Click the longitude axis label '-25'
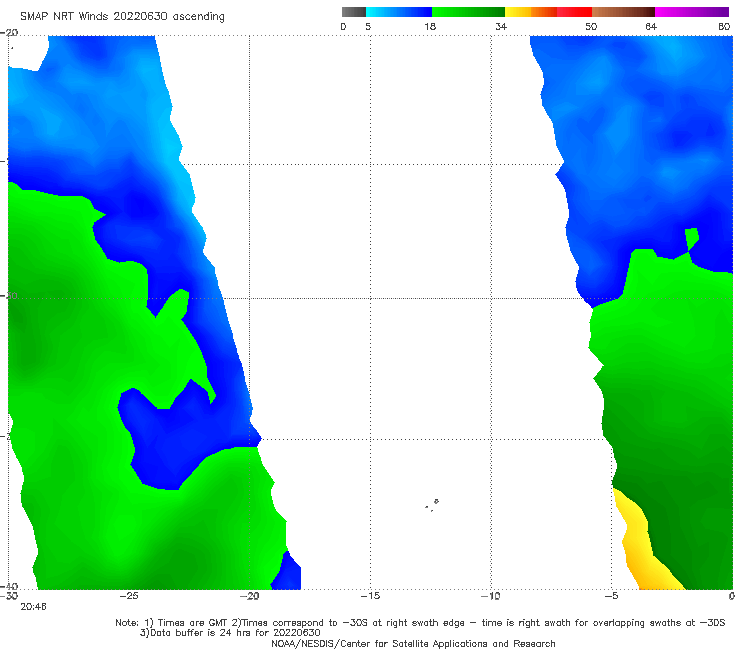 point(129,596)
